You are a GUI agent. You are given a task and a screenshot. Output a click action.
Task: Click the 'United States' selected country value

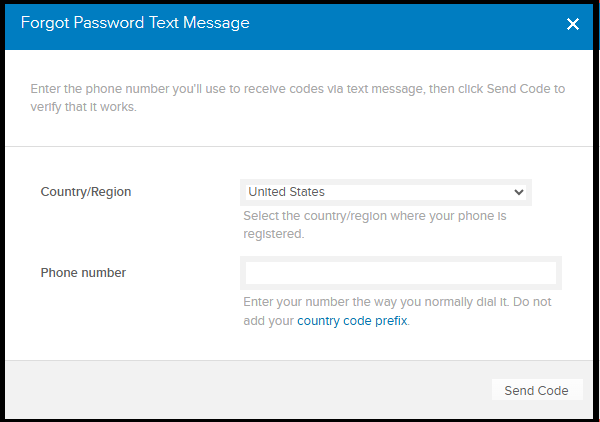tap(287, 192)
